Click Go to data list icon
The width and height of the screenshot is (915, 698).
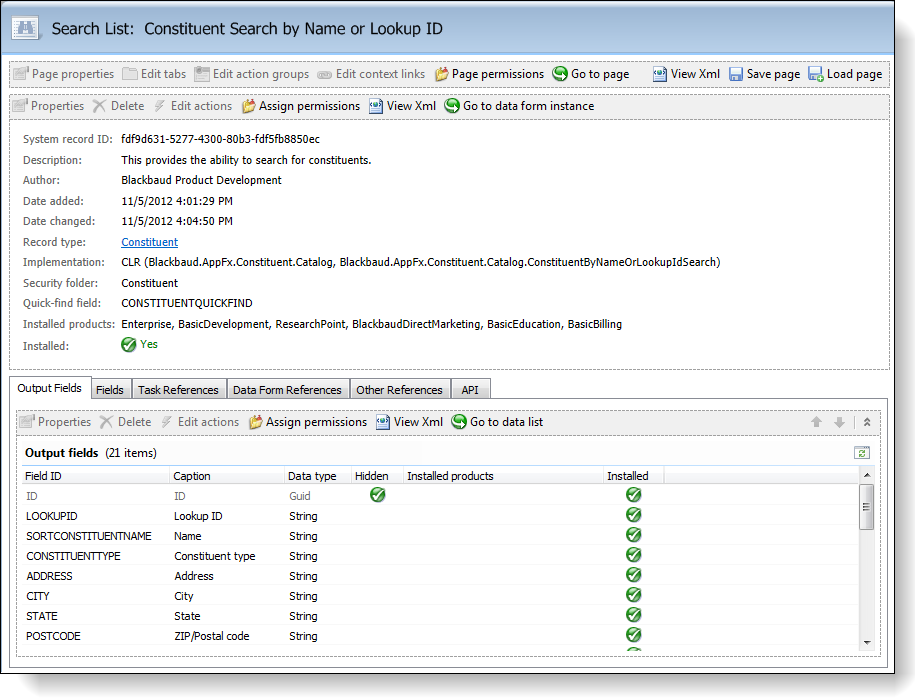point(459,422)
